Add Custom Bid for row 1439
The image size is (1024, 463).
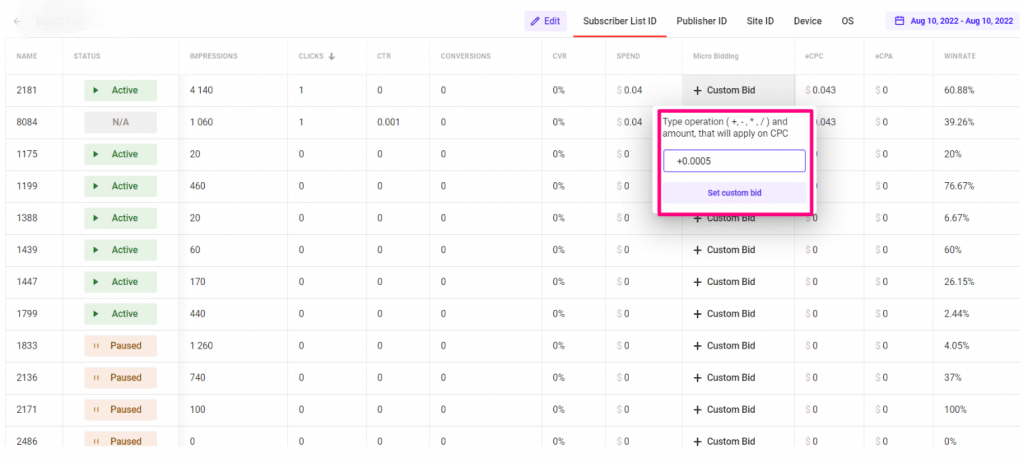724,250
